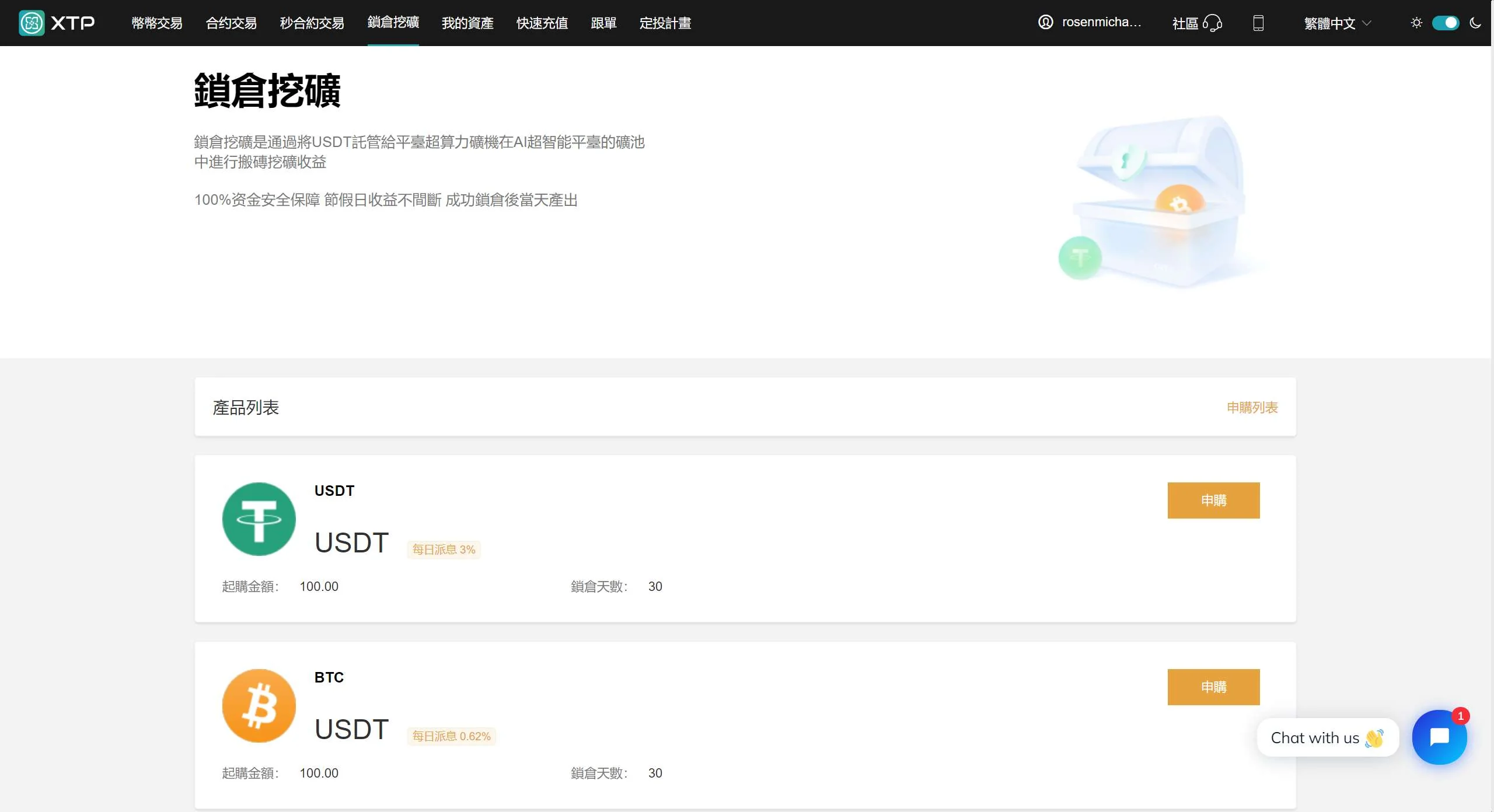Click the XTP logo icon
The image size is (1494, 812).
[32, 23]
